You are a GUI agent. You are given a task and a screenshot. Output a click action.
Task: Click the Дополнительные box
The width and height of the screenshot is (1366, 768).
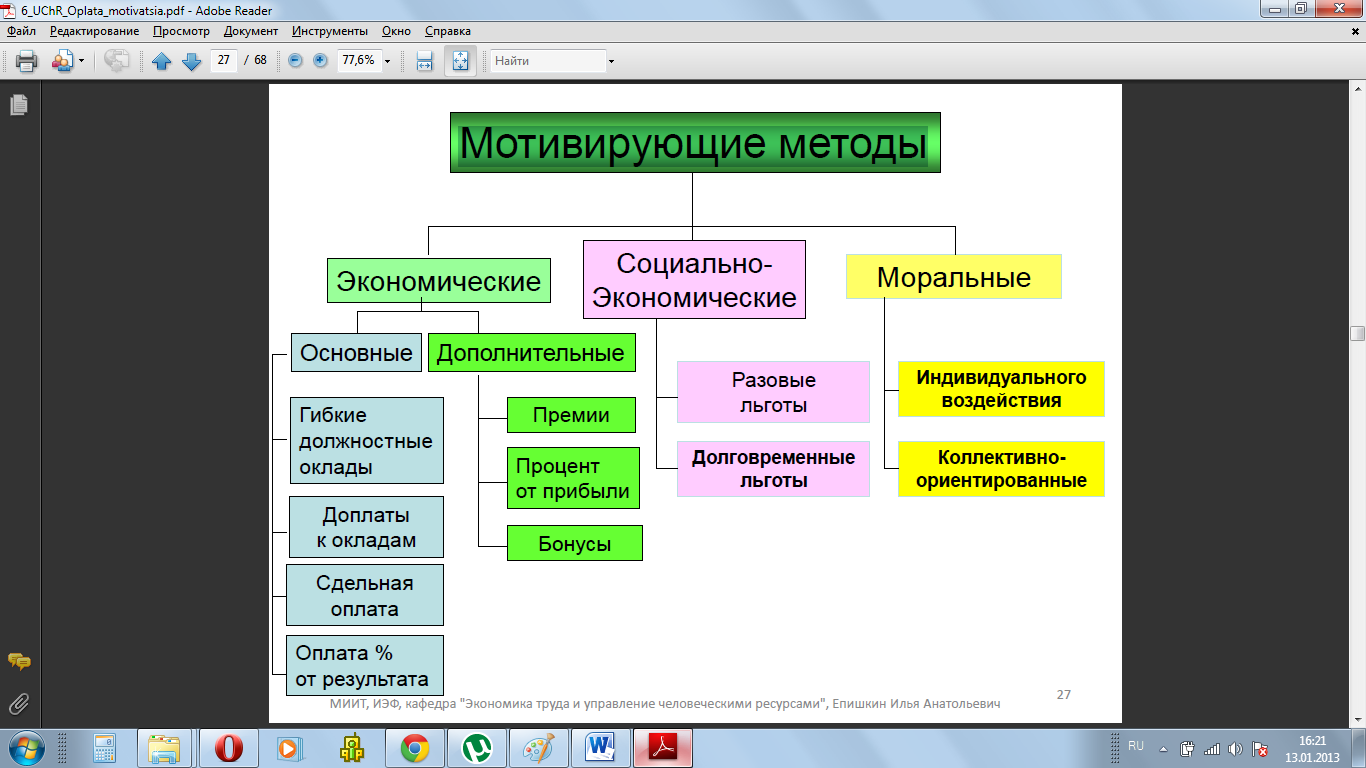click(x=532, y=352)
